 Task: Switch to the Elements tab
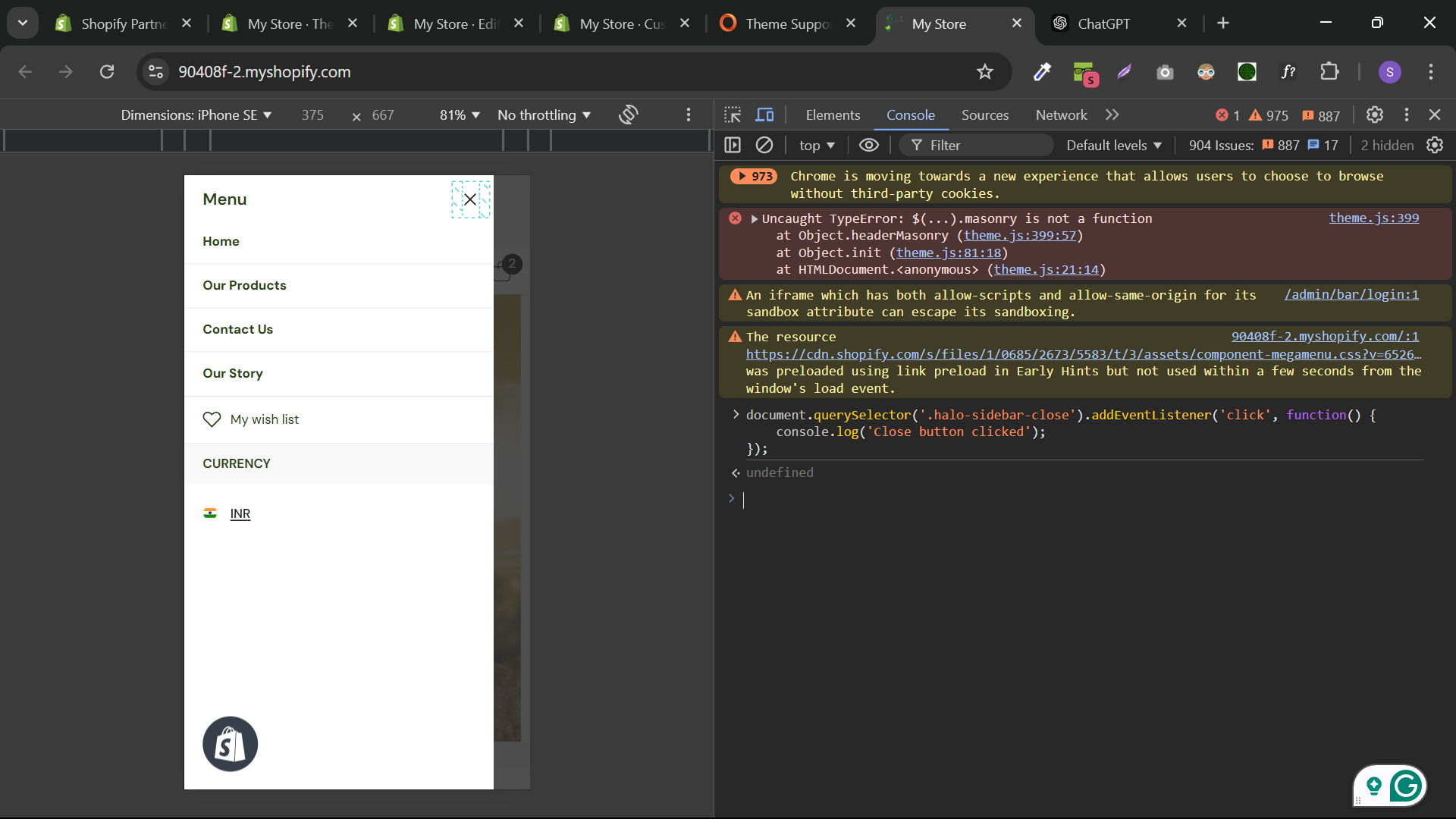coord(833,115)
